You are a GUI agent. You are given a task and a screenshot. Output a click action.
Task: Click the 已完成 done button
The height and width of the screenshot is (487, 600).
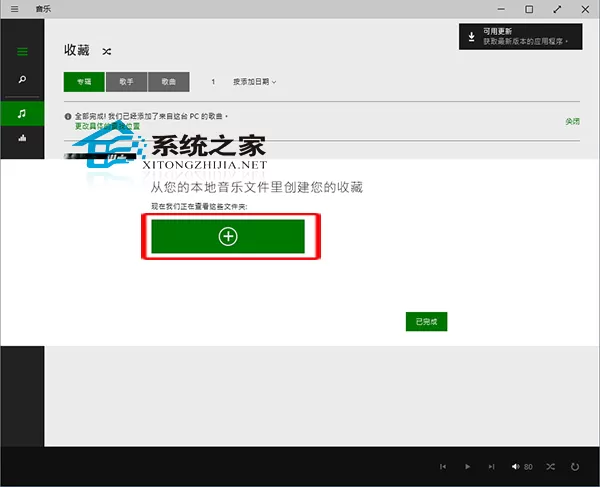pos(426,321)
